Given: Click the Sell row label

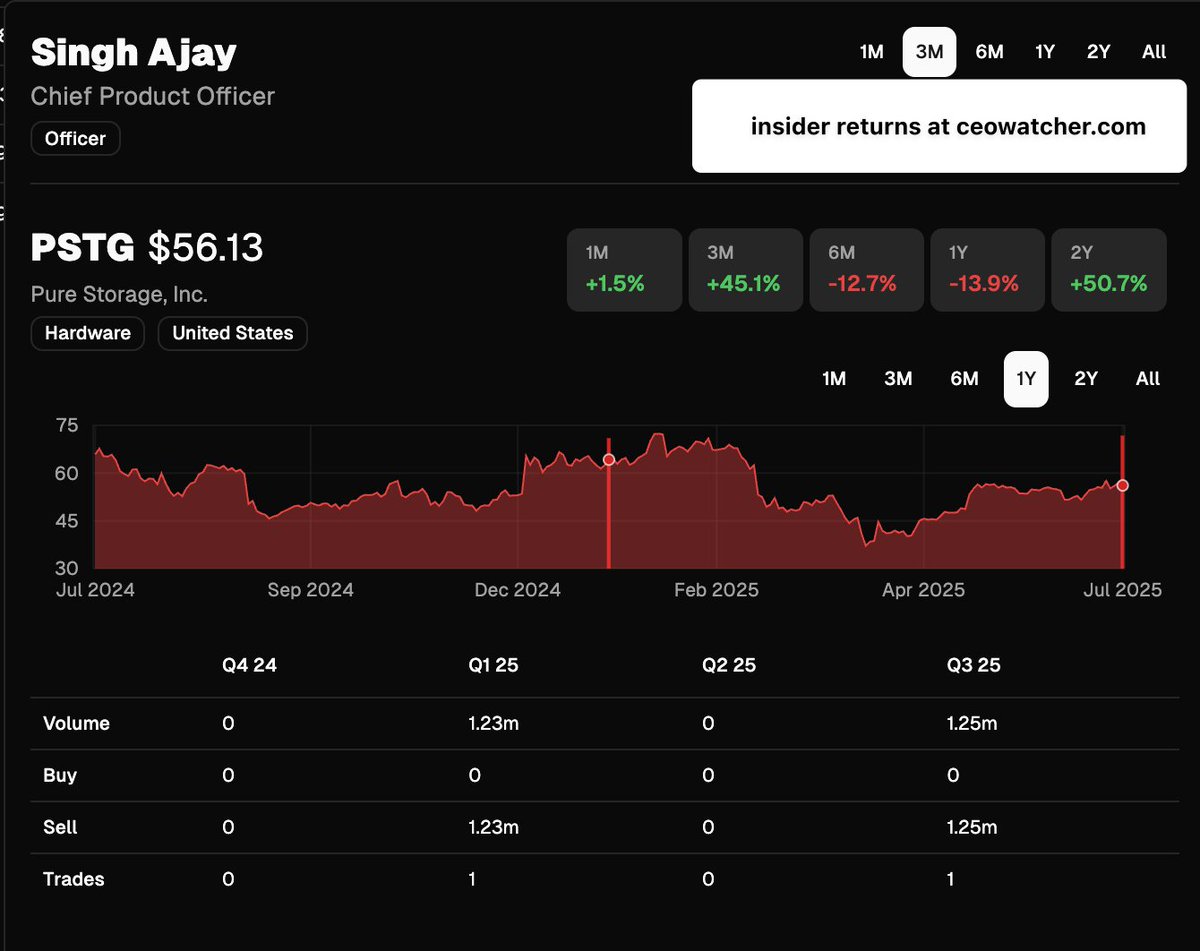Looking at the screenshot, I should [60, 827].
